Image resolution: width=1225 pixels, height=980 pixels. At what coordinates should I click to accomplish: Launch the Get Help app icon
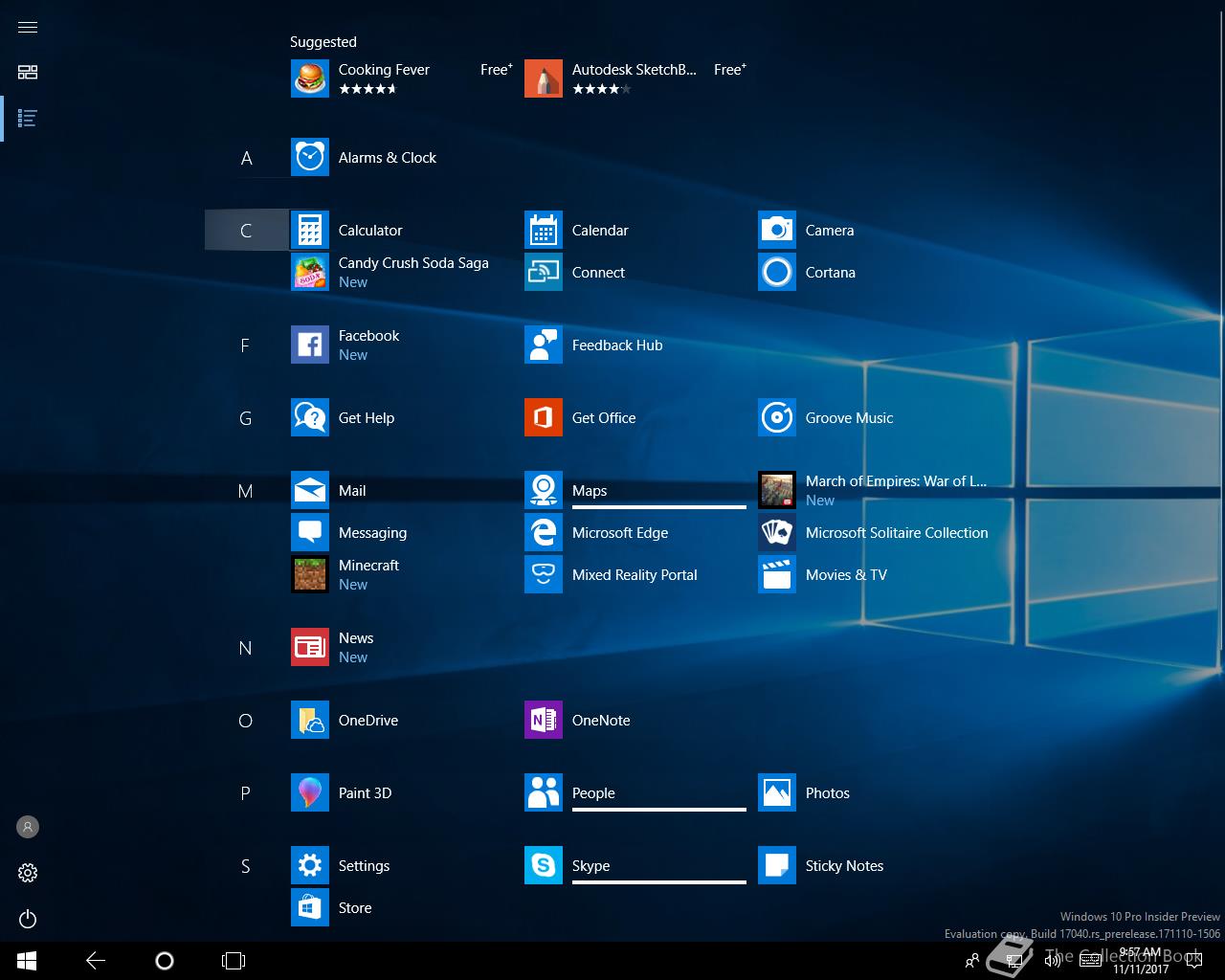tap(309, 417)
